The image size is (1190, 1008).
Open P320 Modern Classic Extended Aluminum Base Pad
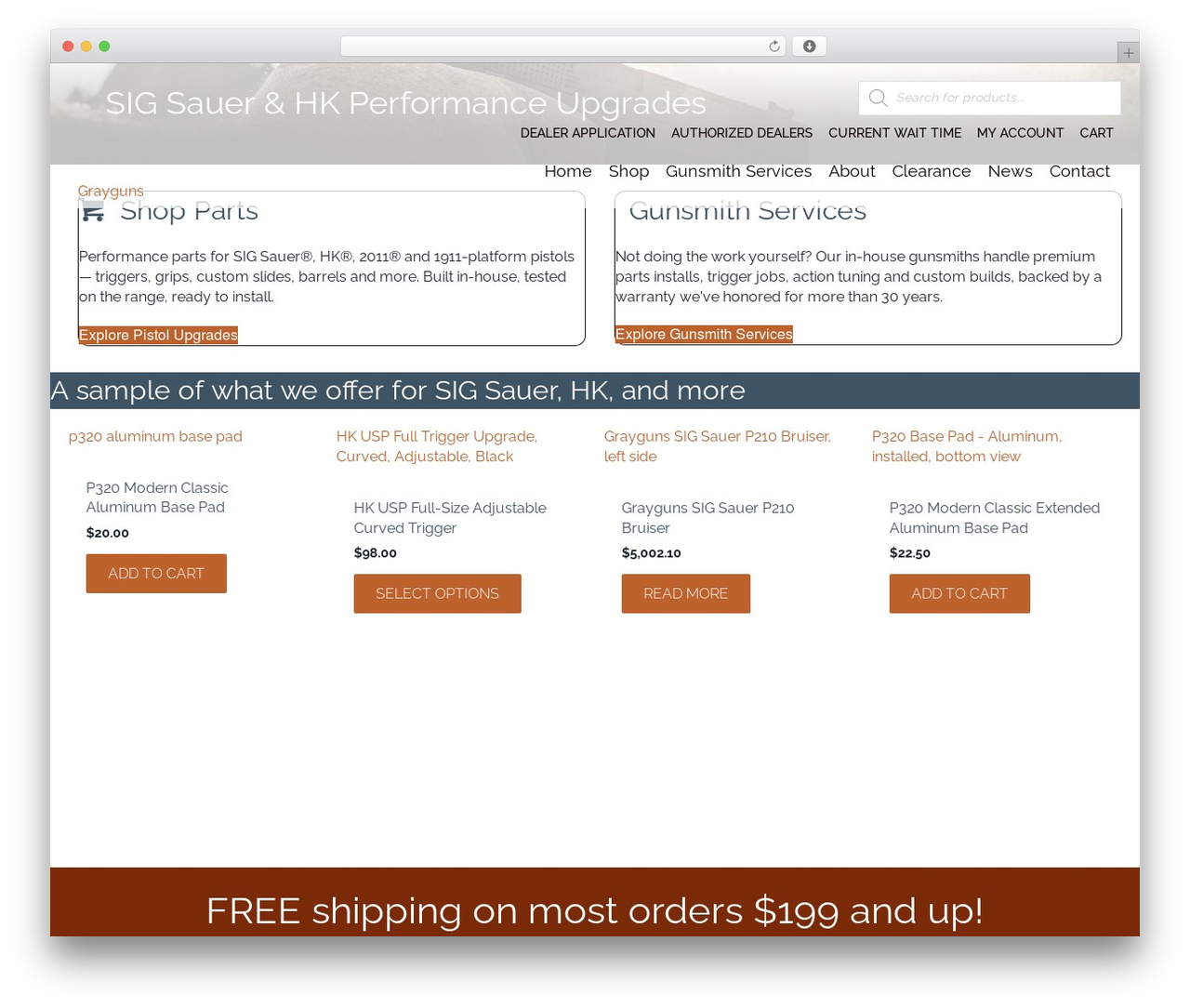(995, 518)
